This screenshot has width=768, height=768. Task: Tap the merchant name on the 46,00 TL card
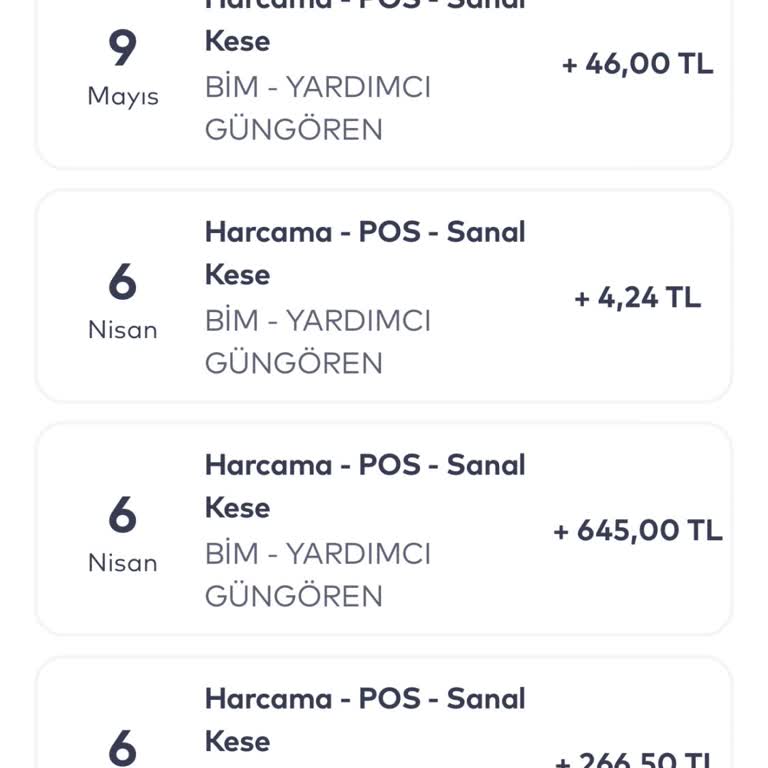[317, 108]
